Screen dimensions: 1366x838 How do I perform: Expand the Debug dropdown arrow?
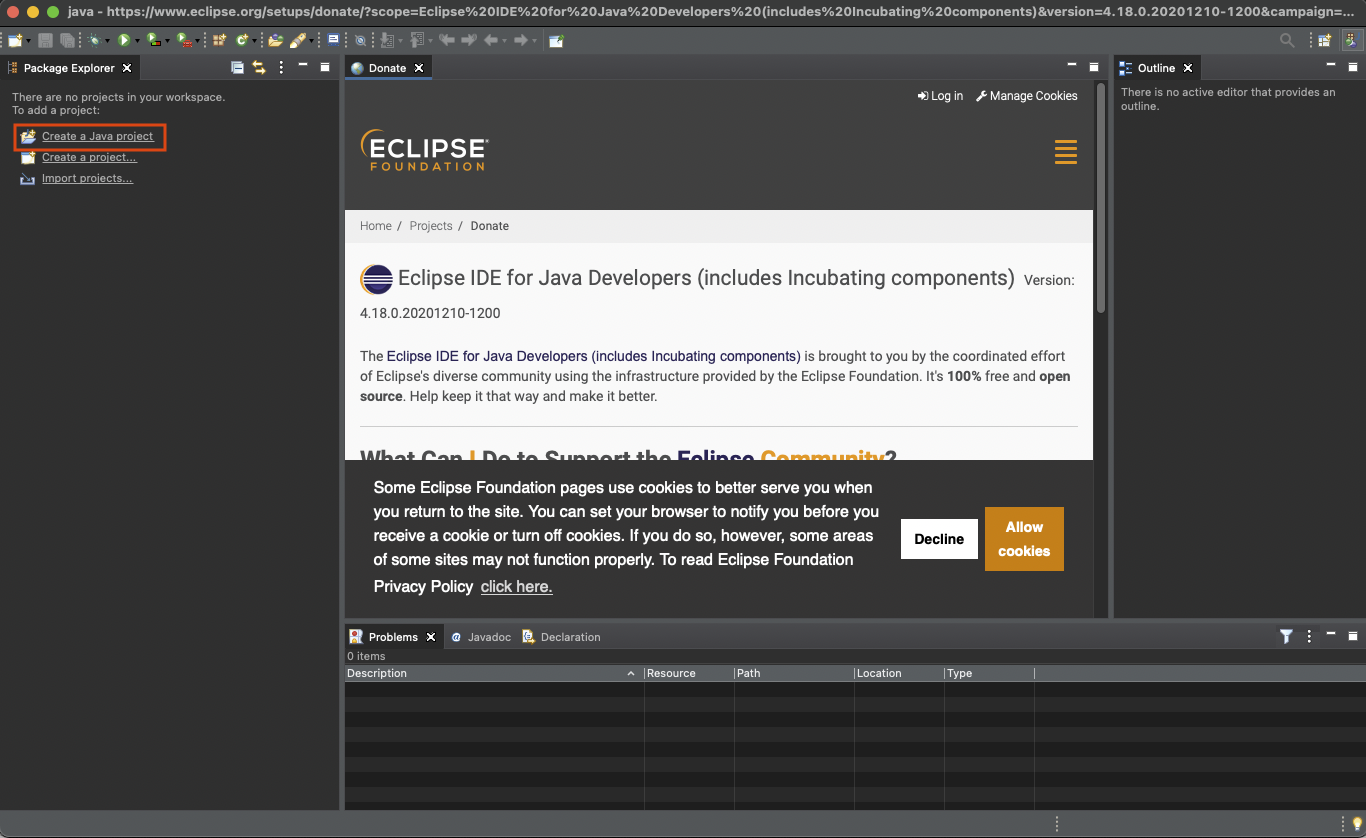point(107,41)
